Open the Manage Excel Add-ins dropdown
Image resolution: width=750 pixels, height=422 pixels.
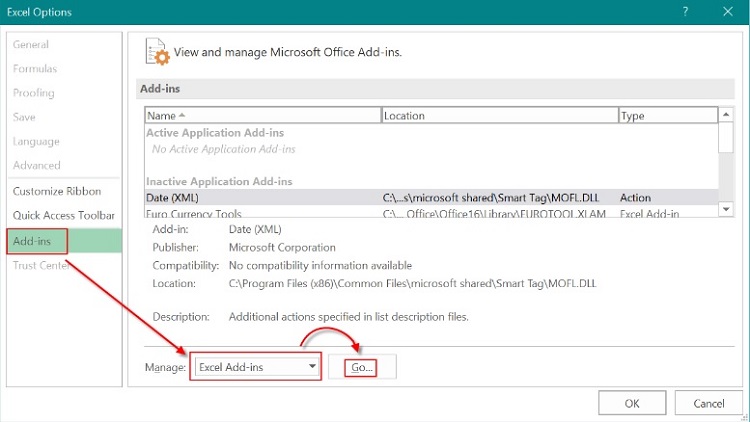[x=257, y=367]
